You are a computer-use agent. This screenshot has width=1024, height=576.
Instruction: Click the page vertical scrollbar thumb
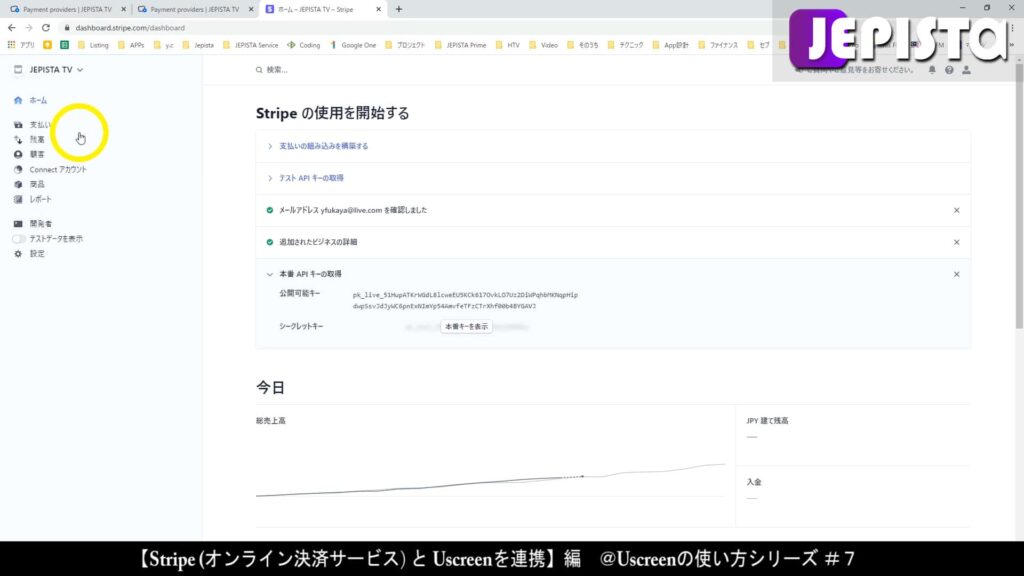click(x=1019, y=195)
